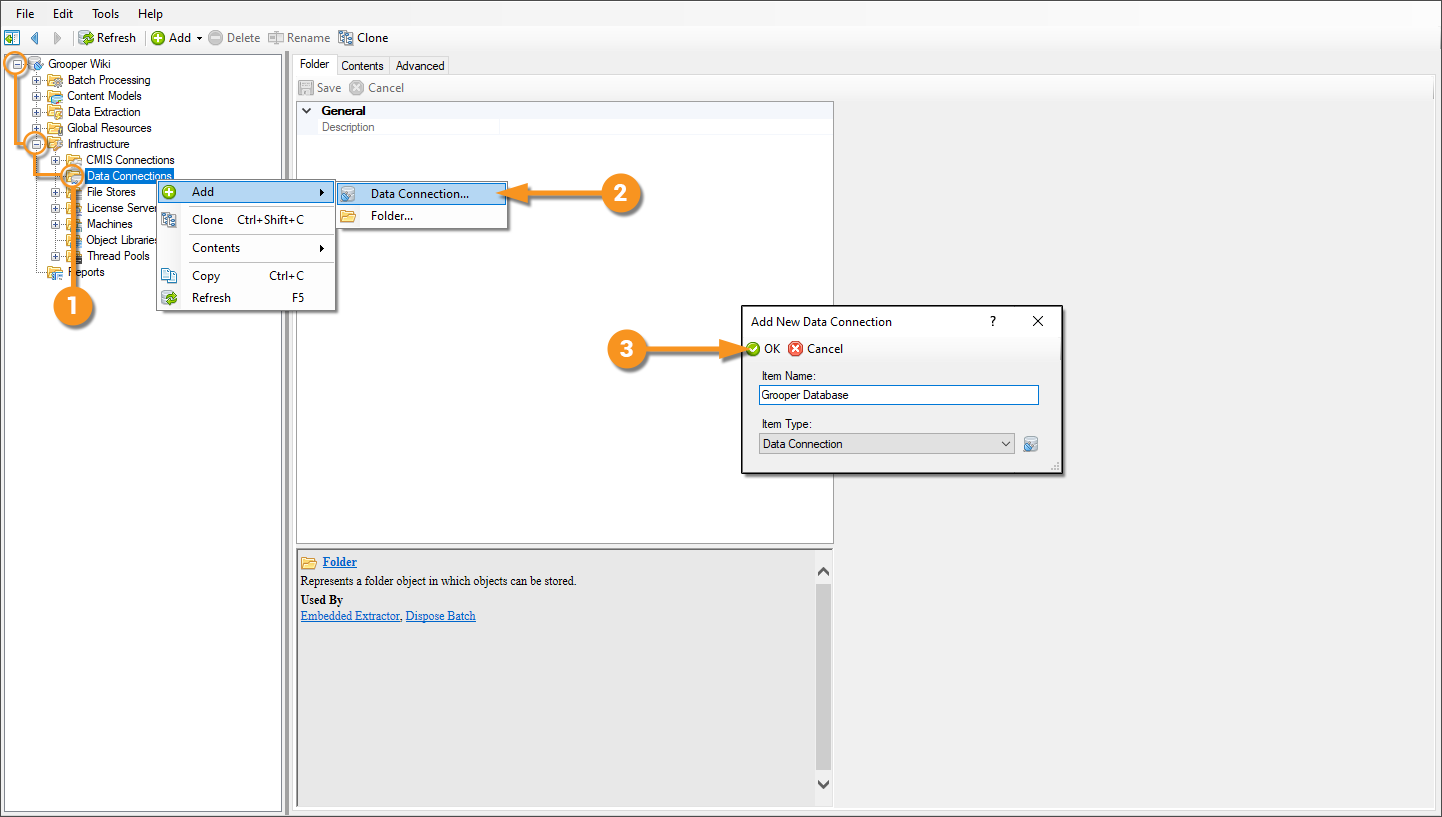Click the grey forward navigation arrow
1442x817 pixels.
click(57, 38)
